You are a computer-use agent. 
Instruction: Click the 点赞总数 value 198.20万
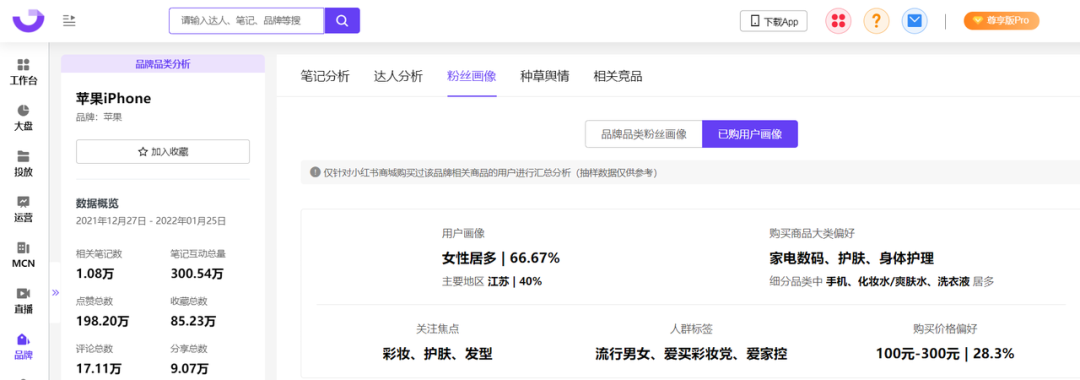(102, 321)
